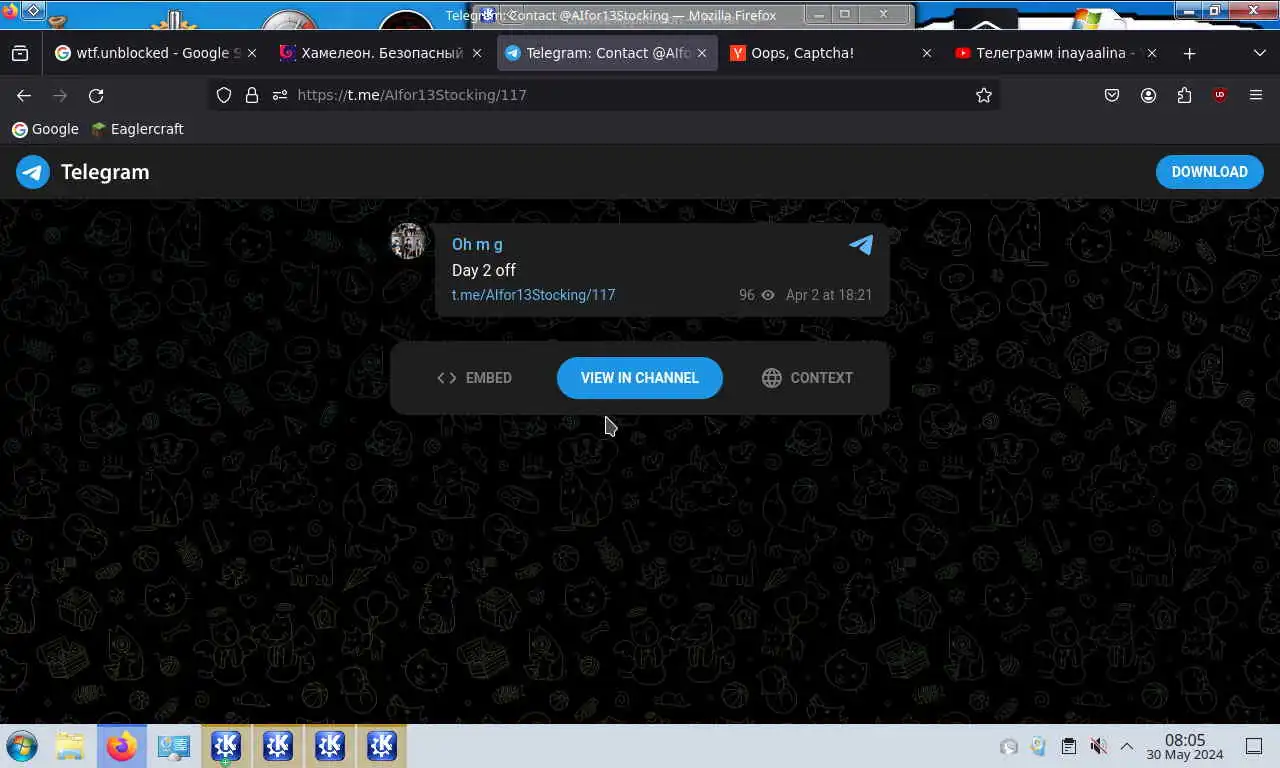Viewport: 1280px width, 768px height.
Task: Open the Eaglercraft bookmark
Action: (x=137, y=129)
